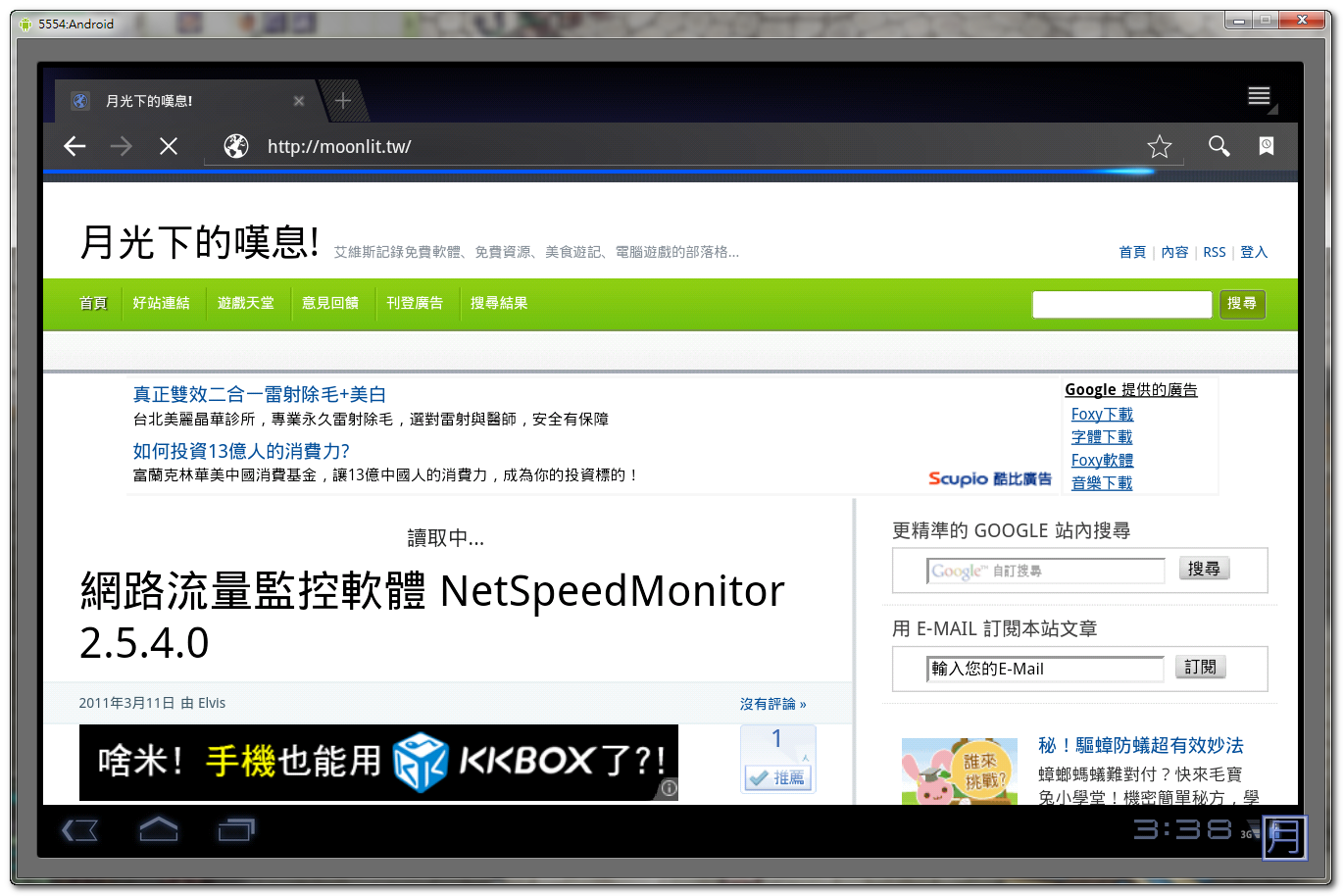Open the browser menu icon

1259,96
